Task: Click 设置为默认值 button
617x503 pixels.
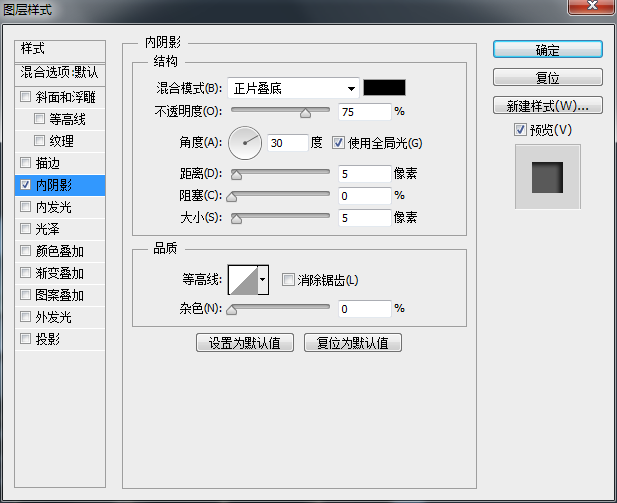Action: [x=245, y=343]
